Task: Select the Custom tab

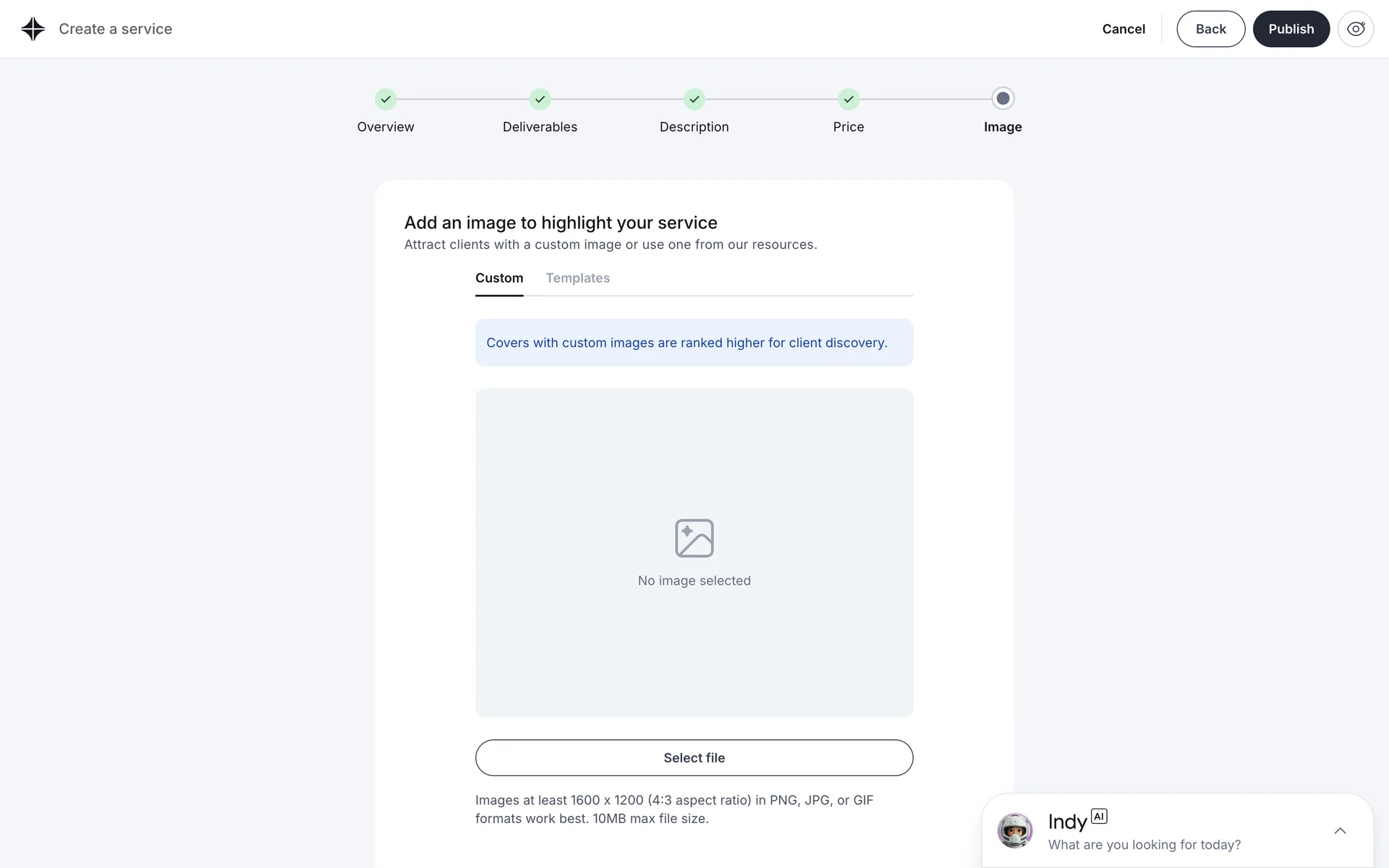Action: [x=499, y=278]
